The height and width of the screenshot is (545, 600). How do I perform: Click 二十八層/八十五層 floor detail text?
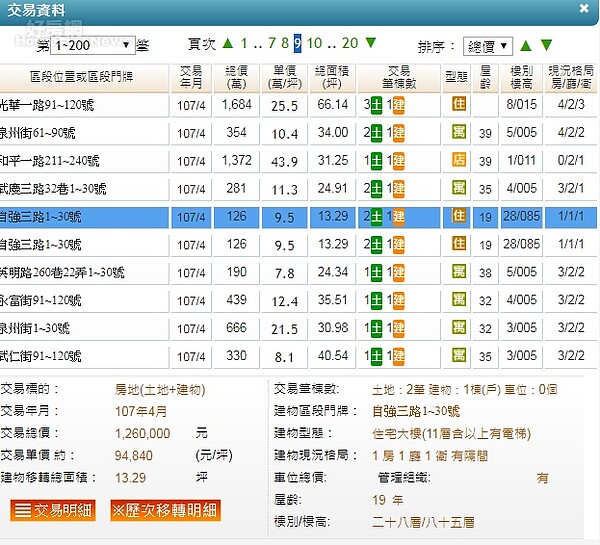tap(423, 522)
